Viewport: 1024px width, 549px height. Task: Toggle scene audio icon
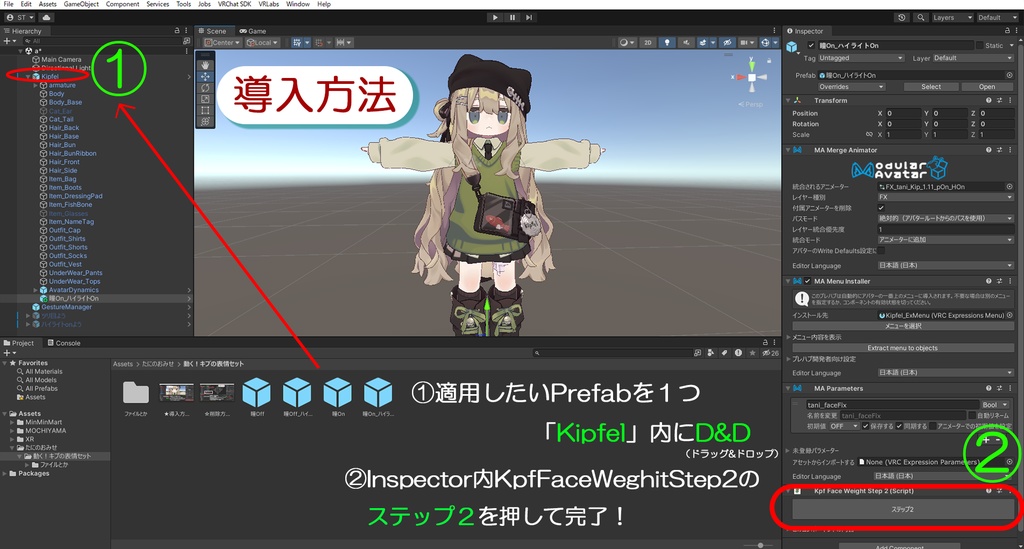pos(686,42)
